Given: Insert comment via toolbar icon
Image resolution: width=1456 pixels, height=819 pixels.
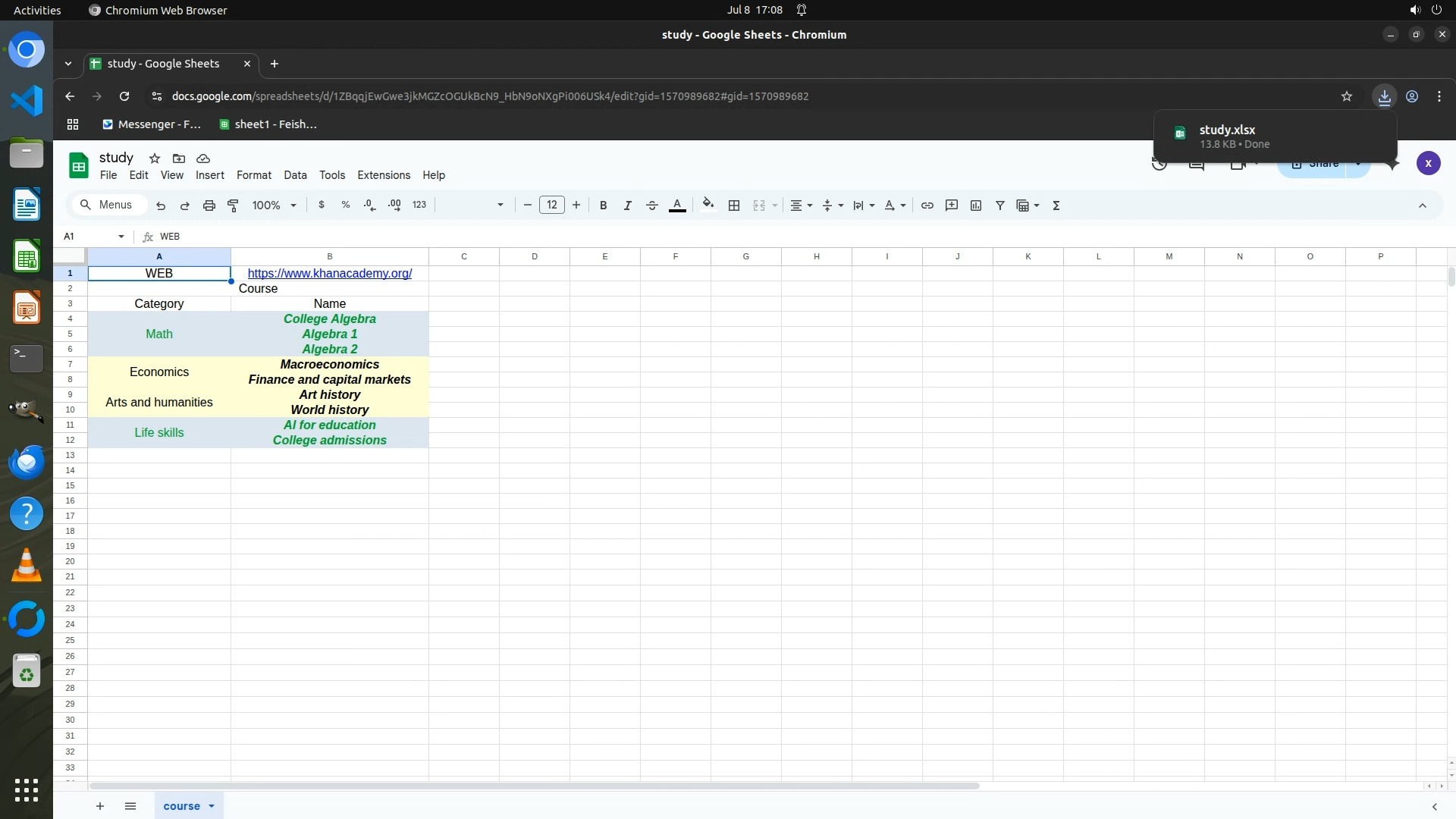Looking at the screenshot, I should (x=952, y=206).
